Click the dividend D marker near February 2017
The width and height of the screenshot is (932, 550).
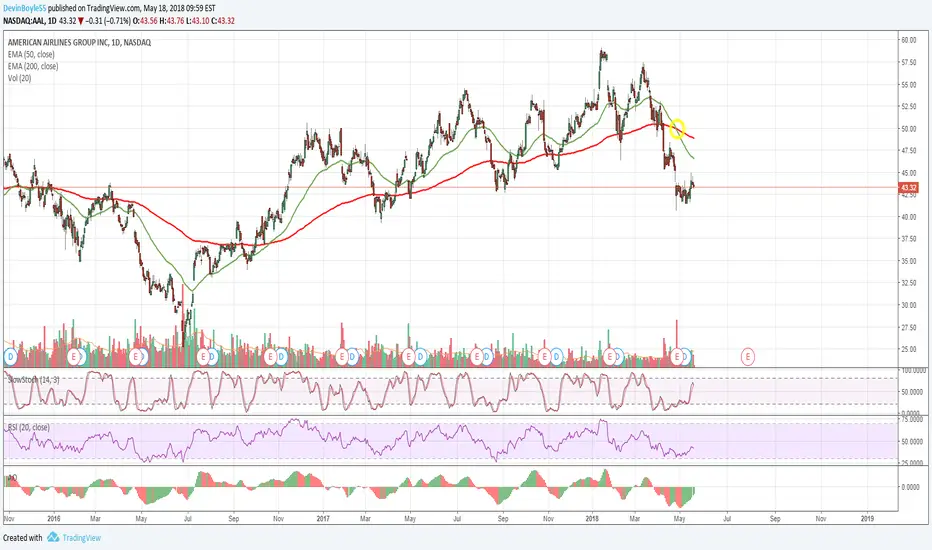coord(352,357)
